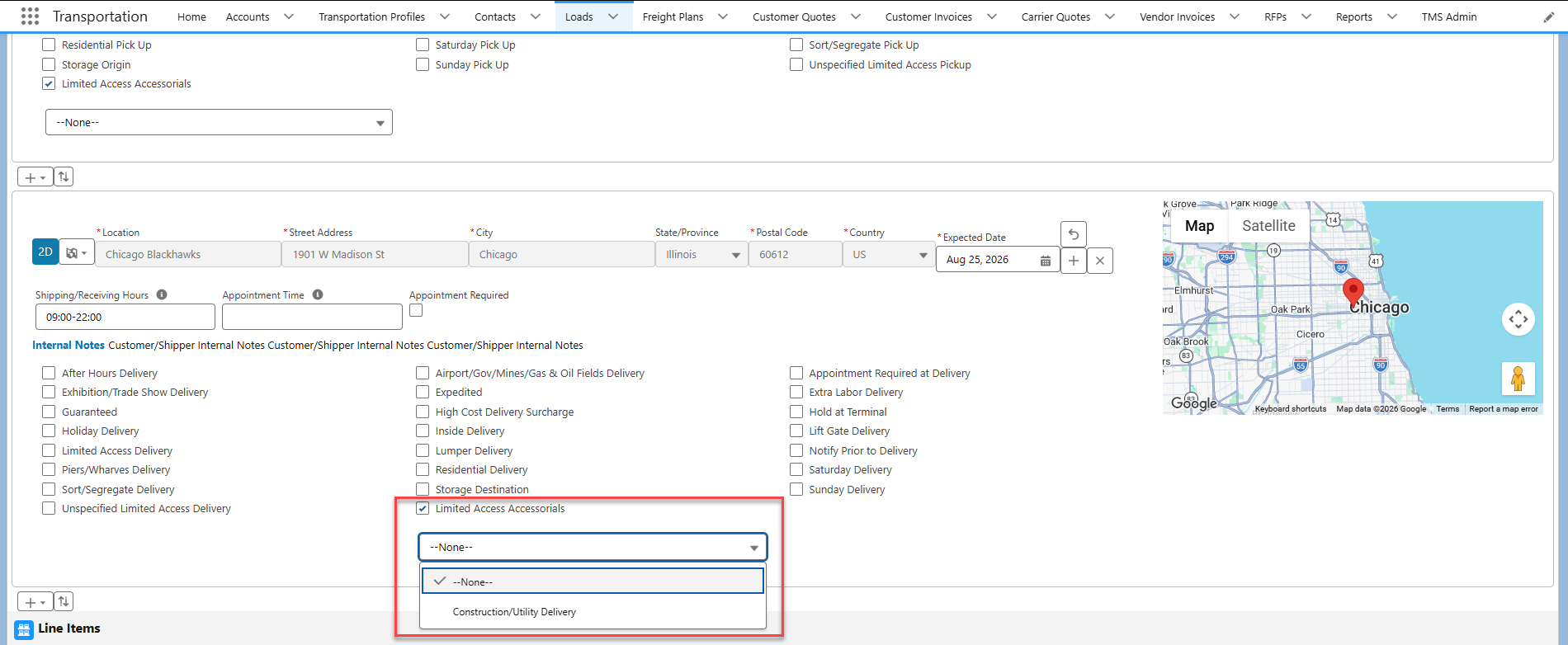Screen dimensions: 1568x645
Task: Open the Customer Quotes tab
Action: click(x=794, y=16)
